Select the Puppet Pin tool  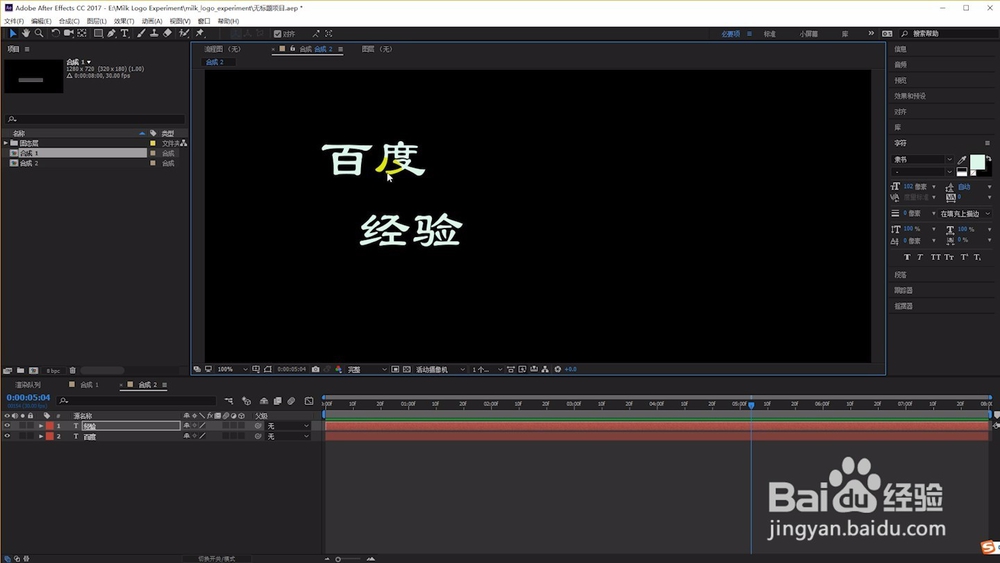[200, 33]
